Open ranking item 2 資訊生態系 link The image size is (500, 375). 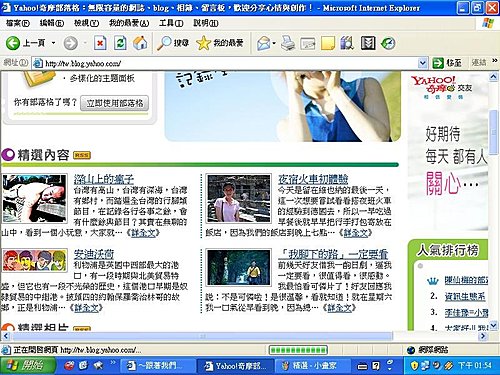465,296
